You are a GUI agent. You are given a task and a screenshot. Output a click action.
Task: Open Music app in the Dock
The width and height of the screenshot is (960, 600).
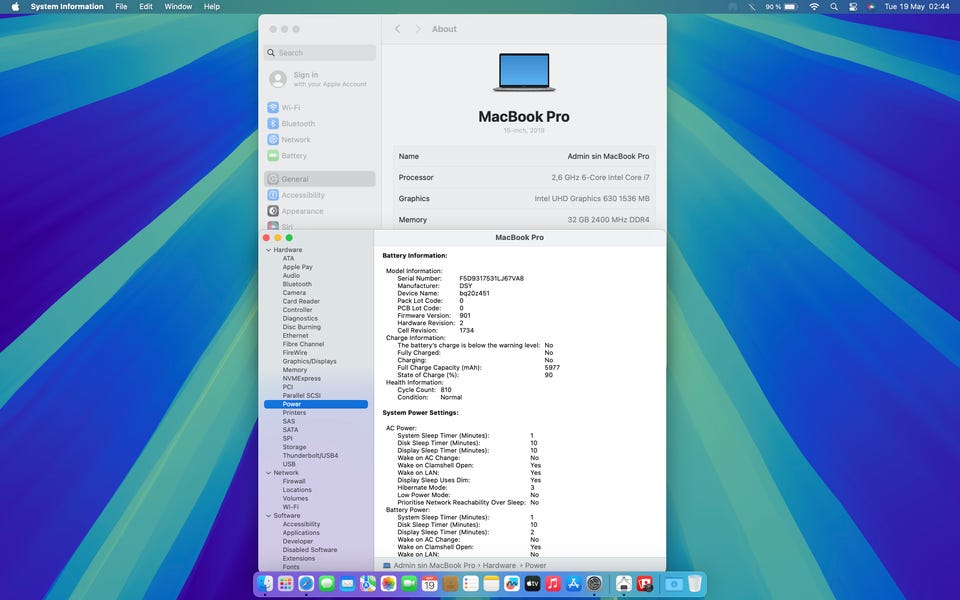(x=553, y=583)
